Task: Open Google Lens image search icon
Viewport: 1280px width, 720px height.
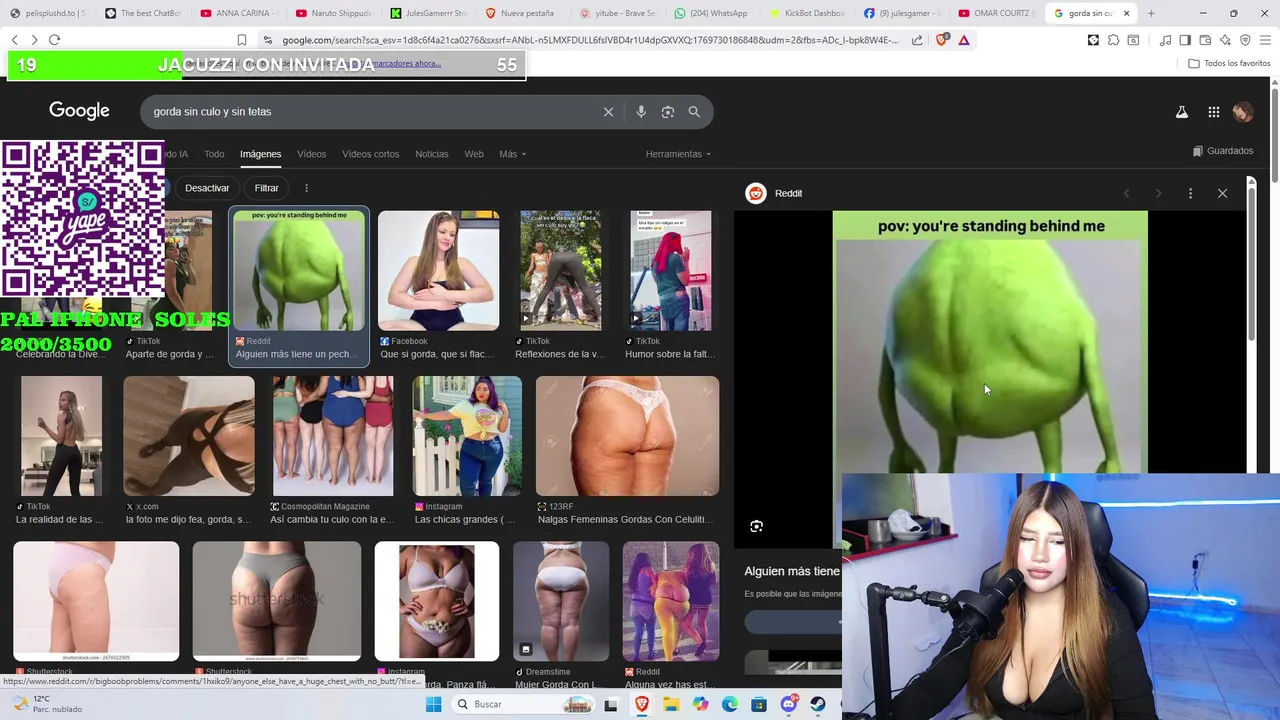Action: pyautogui.click(x=668, y=112)
